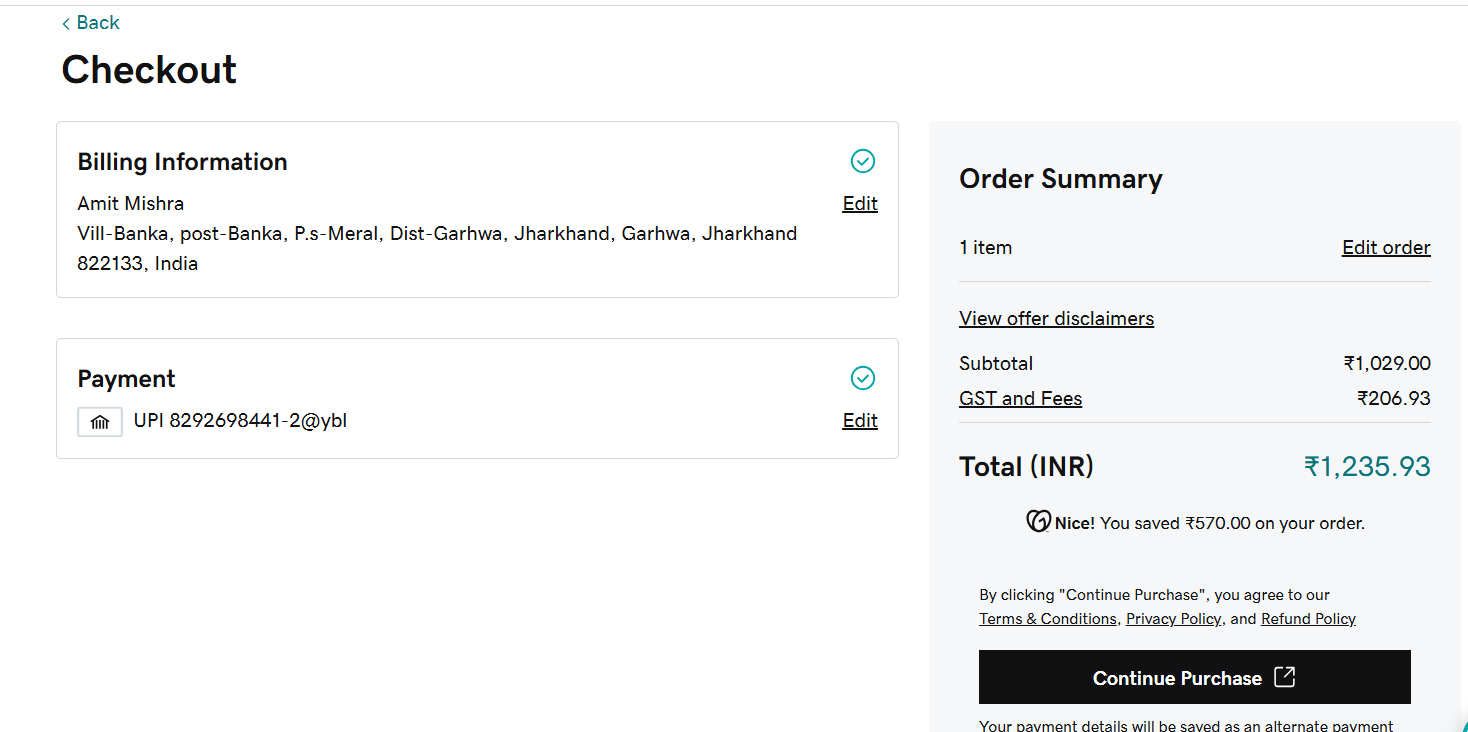Screen dimensions: 1468x732
Task: Open the Edit order link
Action: pos(1386,248)
